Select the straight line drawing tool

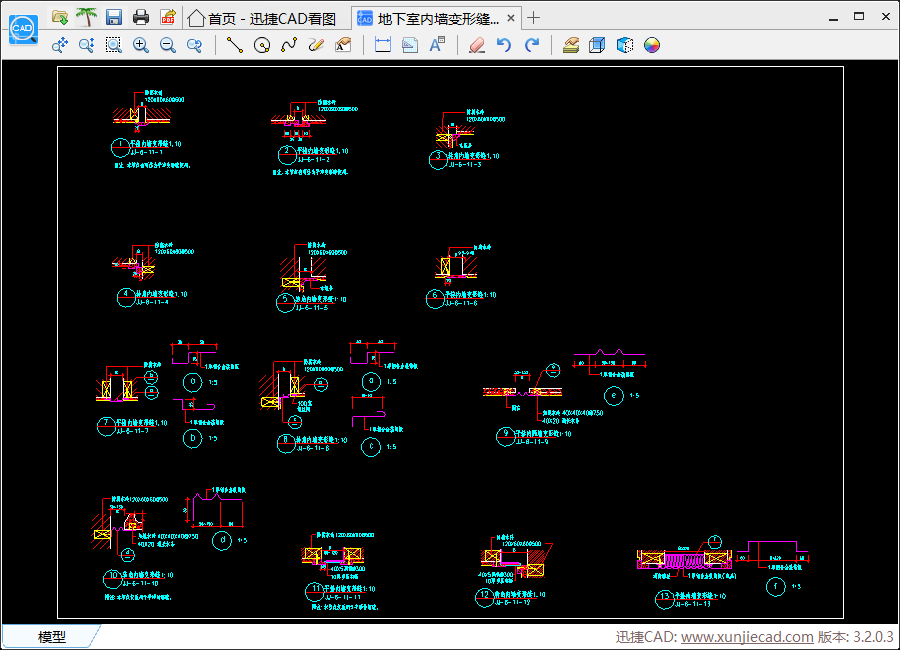tap(235, 45)
